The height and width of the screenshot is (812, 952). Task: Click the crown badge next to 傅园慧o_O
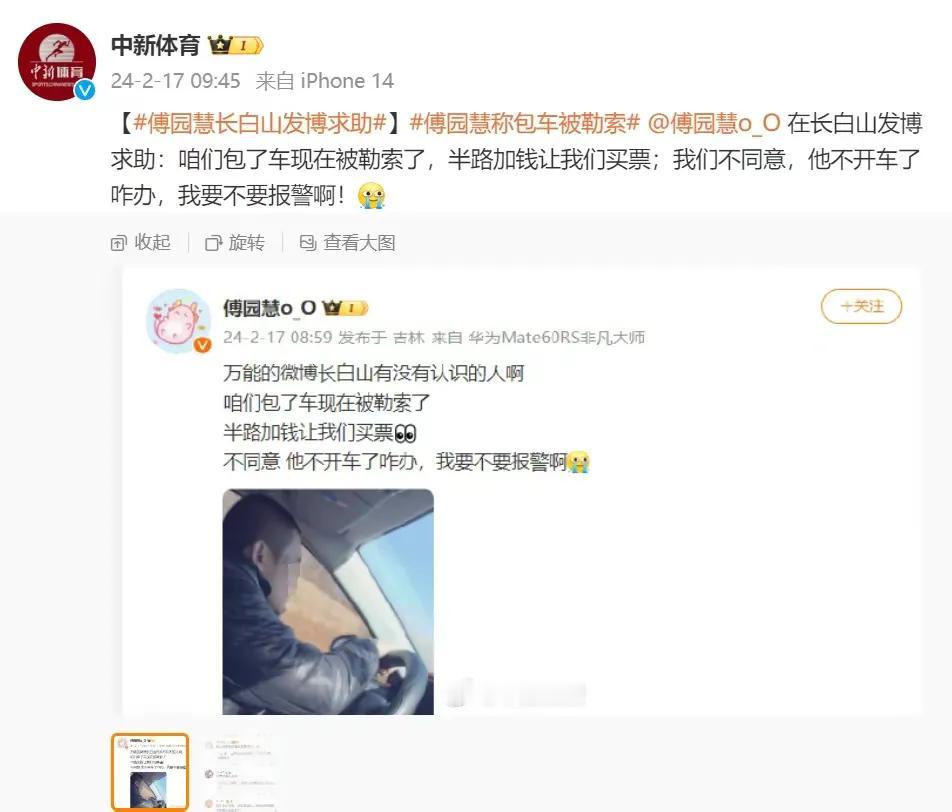click(345, 308)
